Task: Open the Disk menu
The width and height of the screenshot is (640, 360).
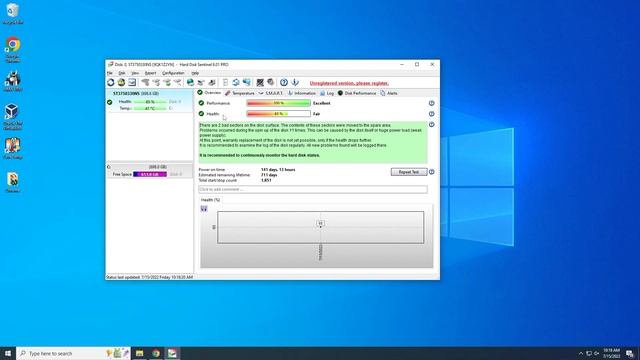Action: coord(122,73)
